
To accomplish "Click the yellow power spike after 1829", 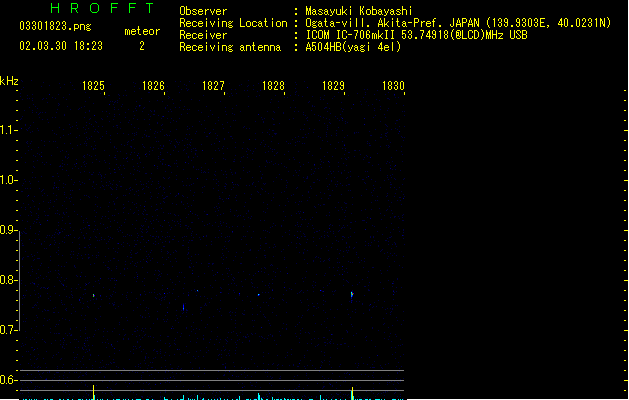I will click(352, 393).
